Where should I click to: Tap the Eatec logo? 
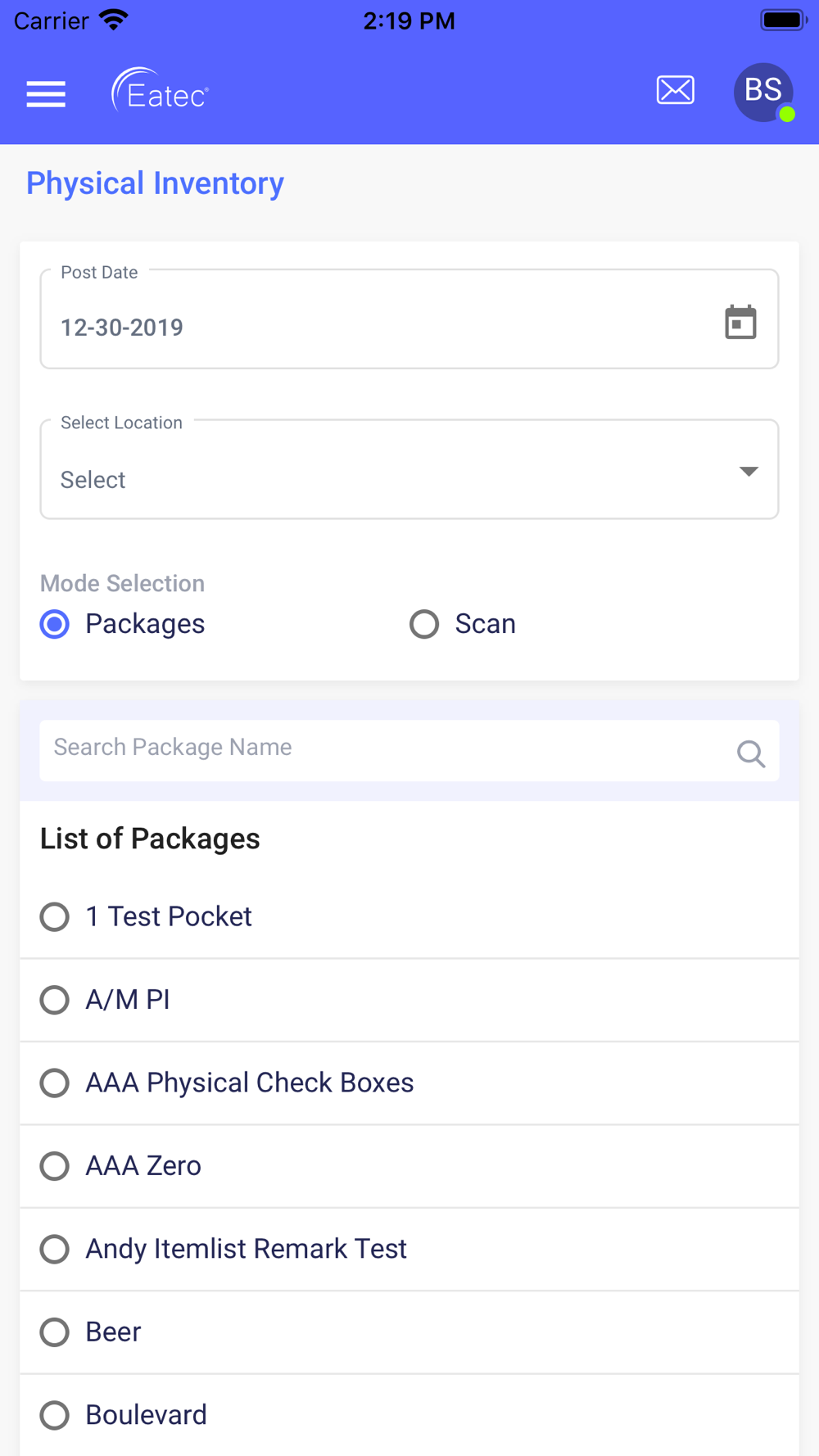pos(161,91)
